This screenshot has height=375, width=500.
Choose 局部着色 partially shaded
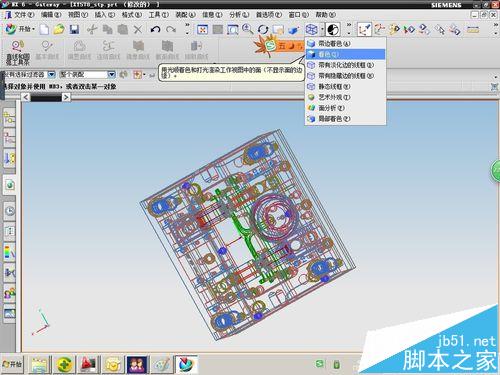[x=345, y=118]
